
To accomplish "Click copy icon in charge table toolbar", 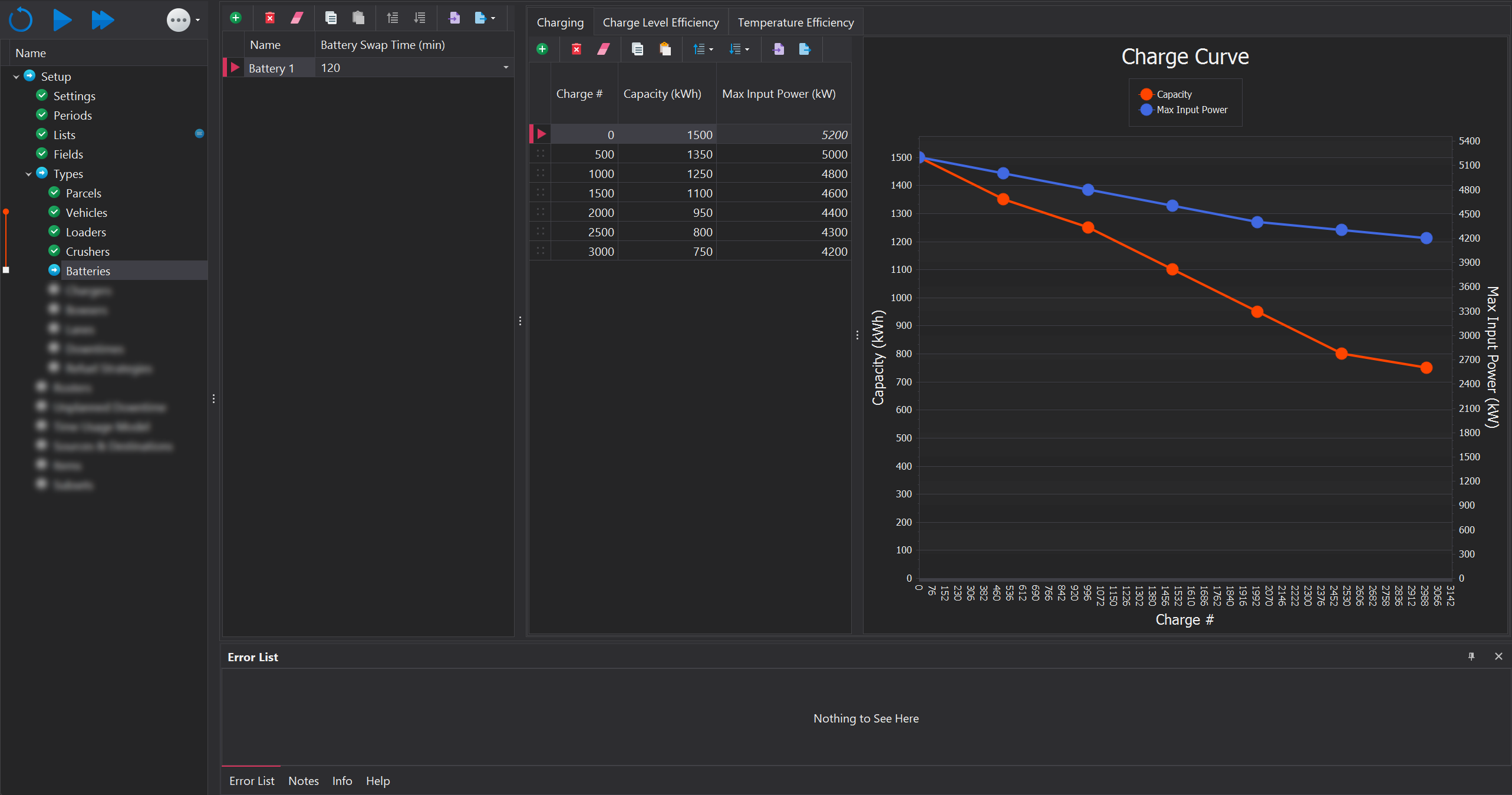I will pyautogui.click(x=637, y=49).
